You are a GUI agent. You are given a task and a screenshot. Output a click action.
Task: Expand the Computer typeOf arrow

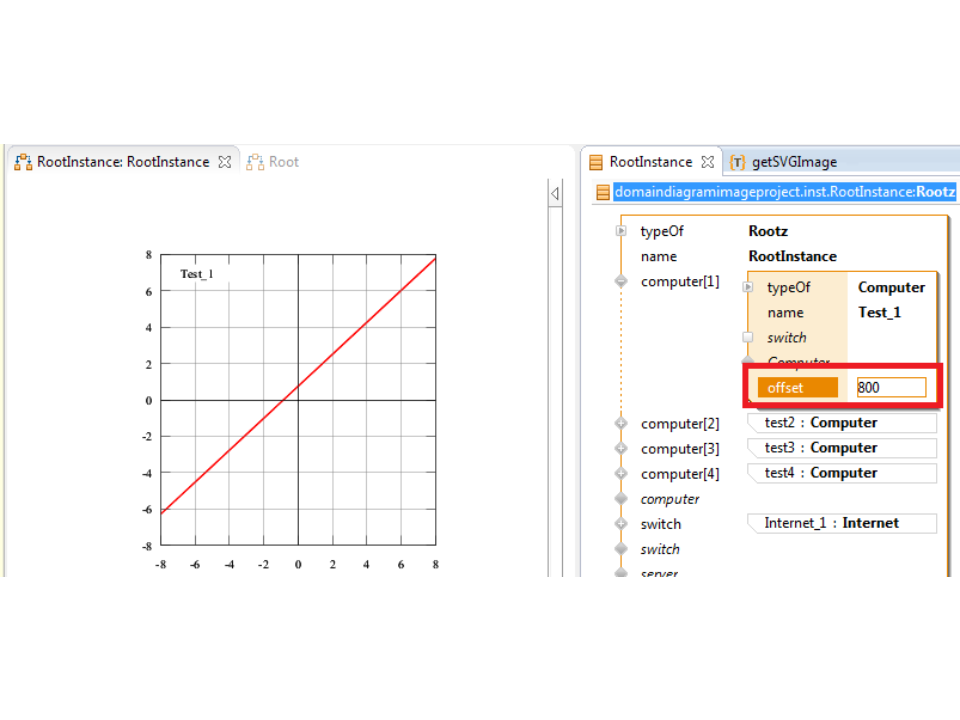tap(748, 287)
